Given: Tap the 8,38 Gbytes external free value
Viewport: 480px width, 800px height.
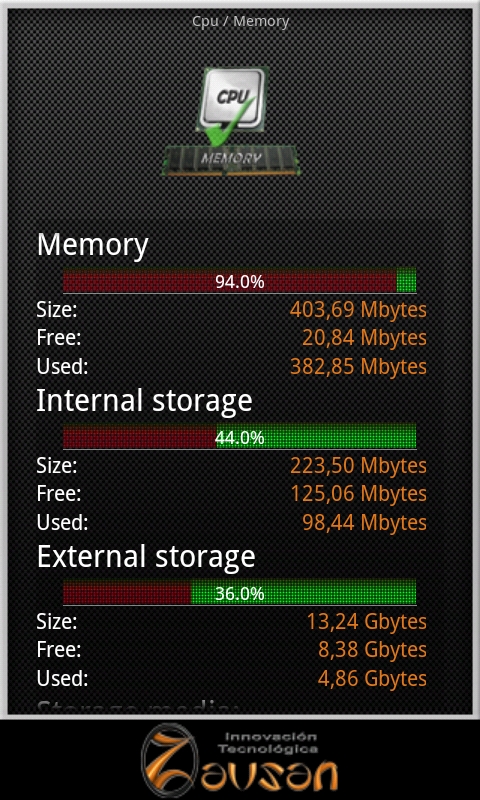Looking at the screenshot, I should [372, 649].
